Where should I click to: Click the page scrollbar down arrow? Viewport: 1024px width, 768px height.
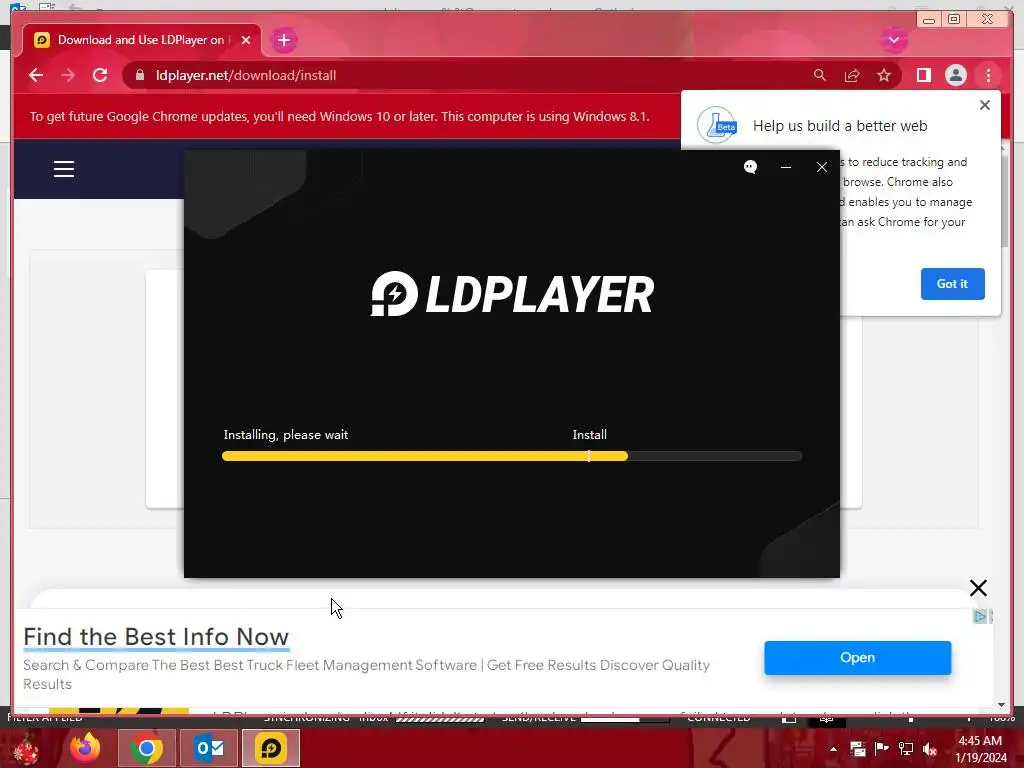click(x=1002, y=705)
